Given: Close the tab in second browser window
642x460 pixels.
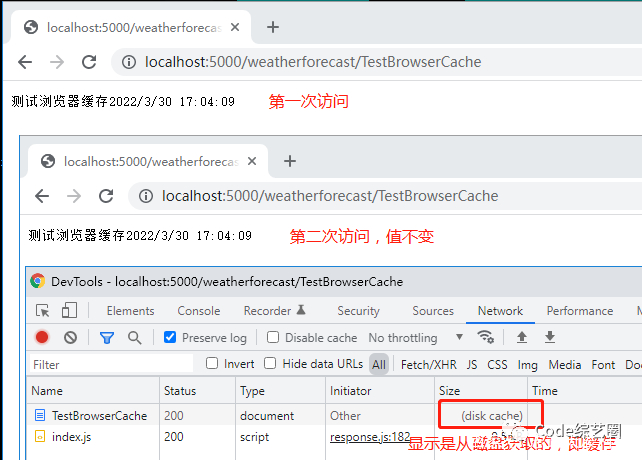Looking at the screenshot, I should (x=252, y=161).
